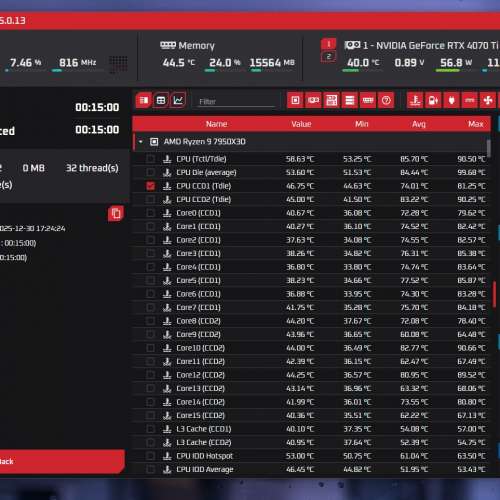500x500 pixels.
Task: Click thermometer icon in the L3 Cache (CCD1) row
Action: pyautogui.click(x=167, y=429)
